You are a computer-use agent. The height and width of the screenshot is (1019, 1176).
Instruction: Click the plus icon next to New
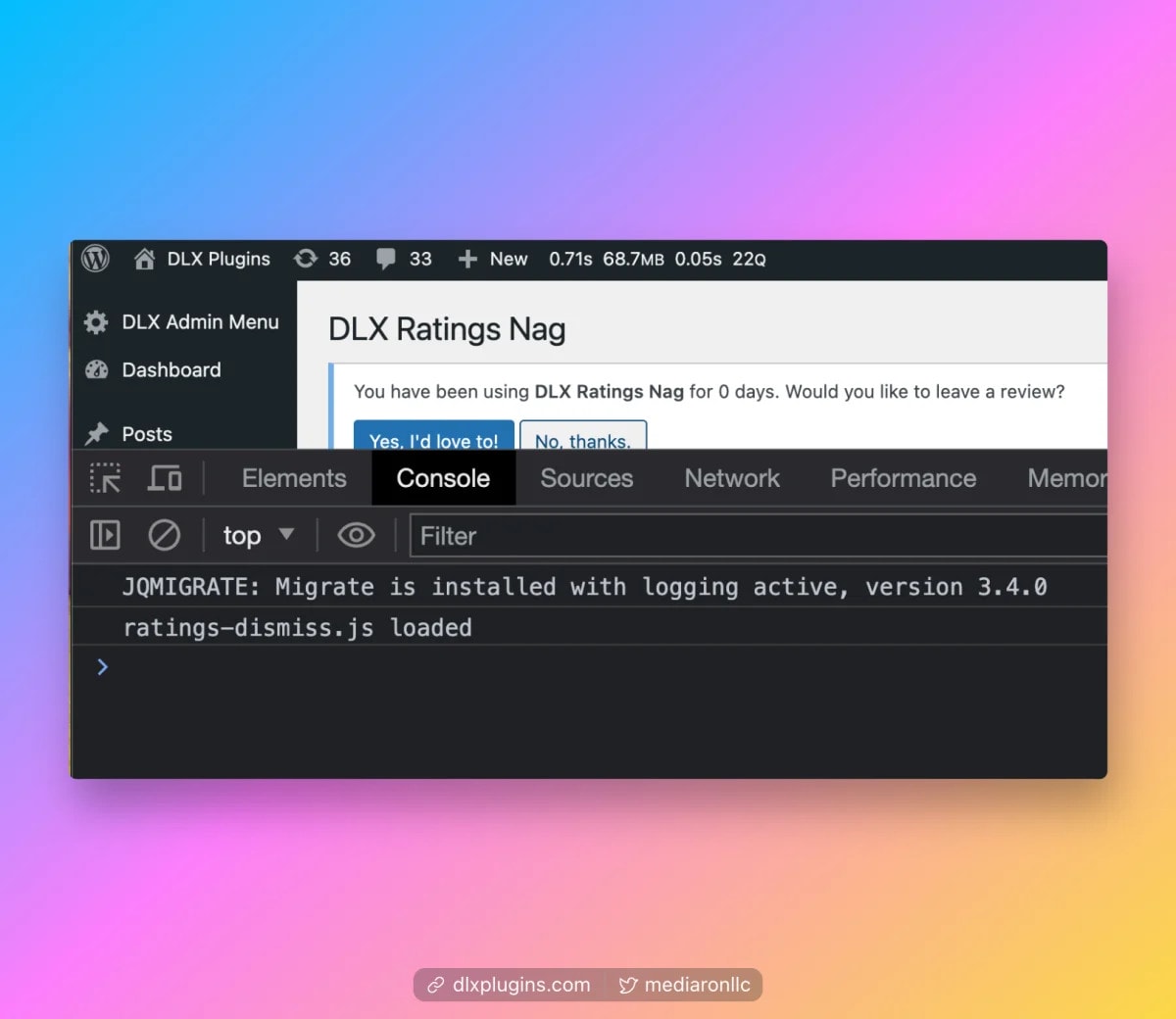pyautogui.click(x=467, y=259)
